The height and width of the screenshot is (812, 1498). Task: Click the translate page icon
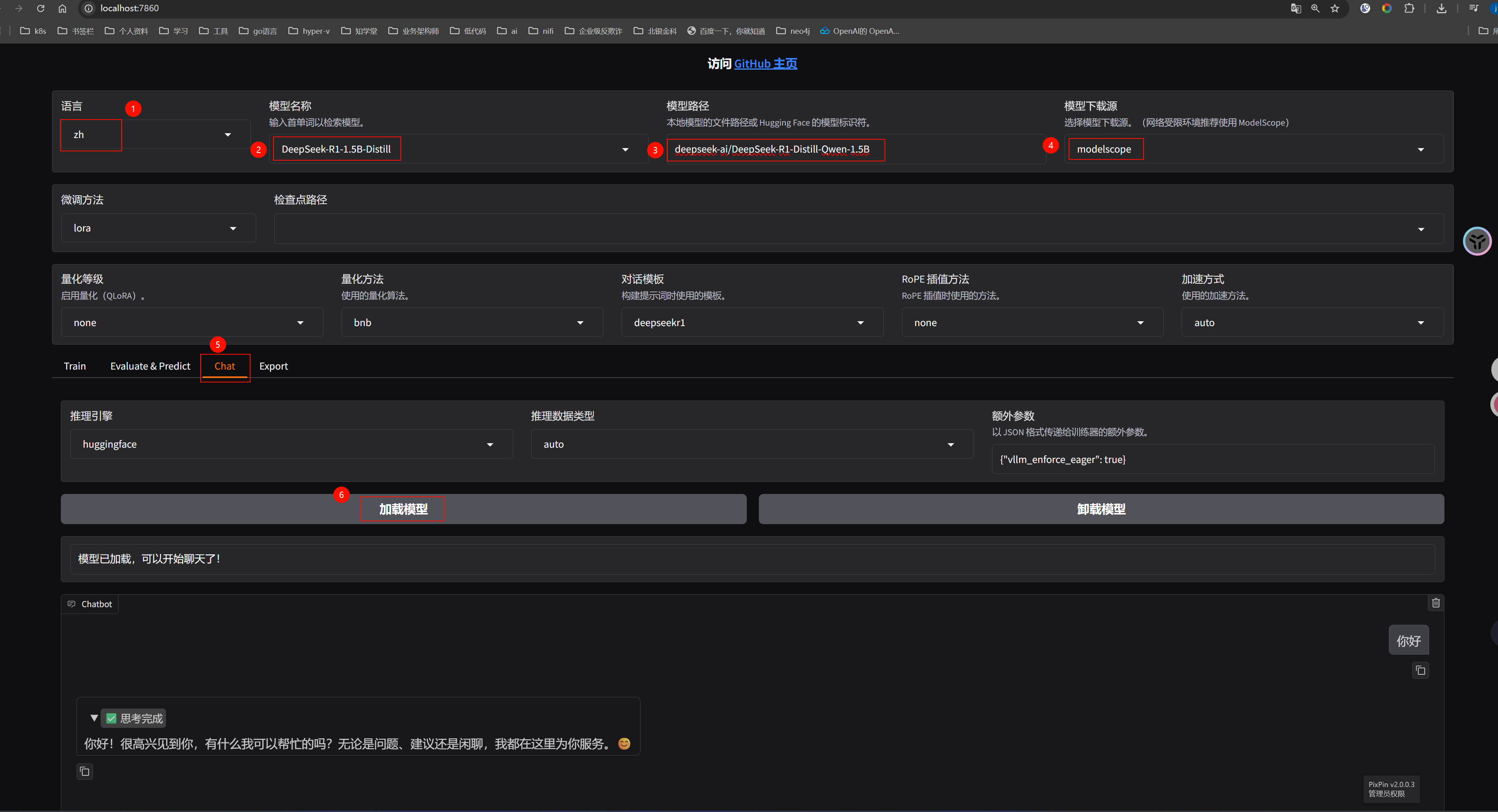pos(1296,8)
